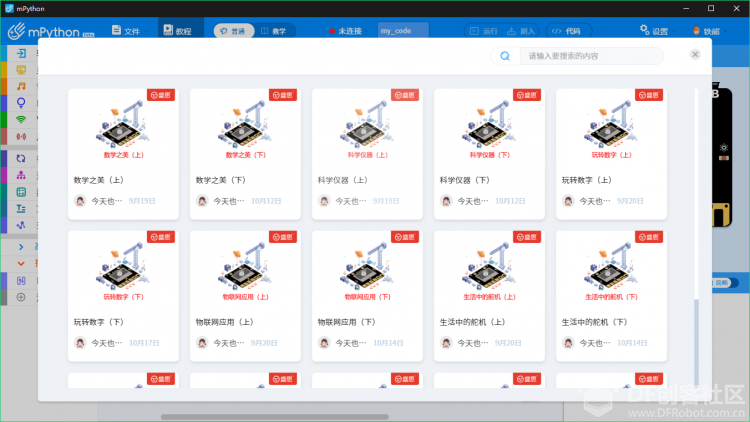Open the 生活中的舵机（上） tutorial thumbnail
This screenshot has width=750, height=422.
pos(489,270)
